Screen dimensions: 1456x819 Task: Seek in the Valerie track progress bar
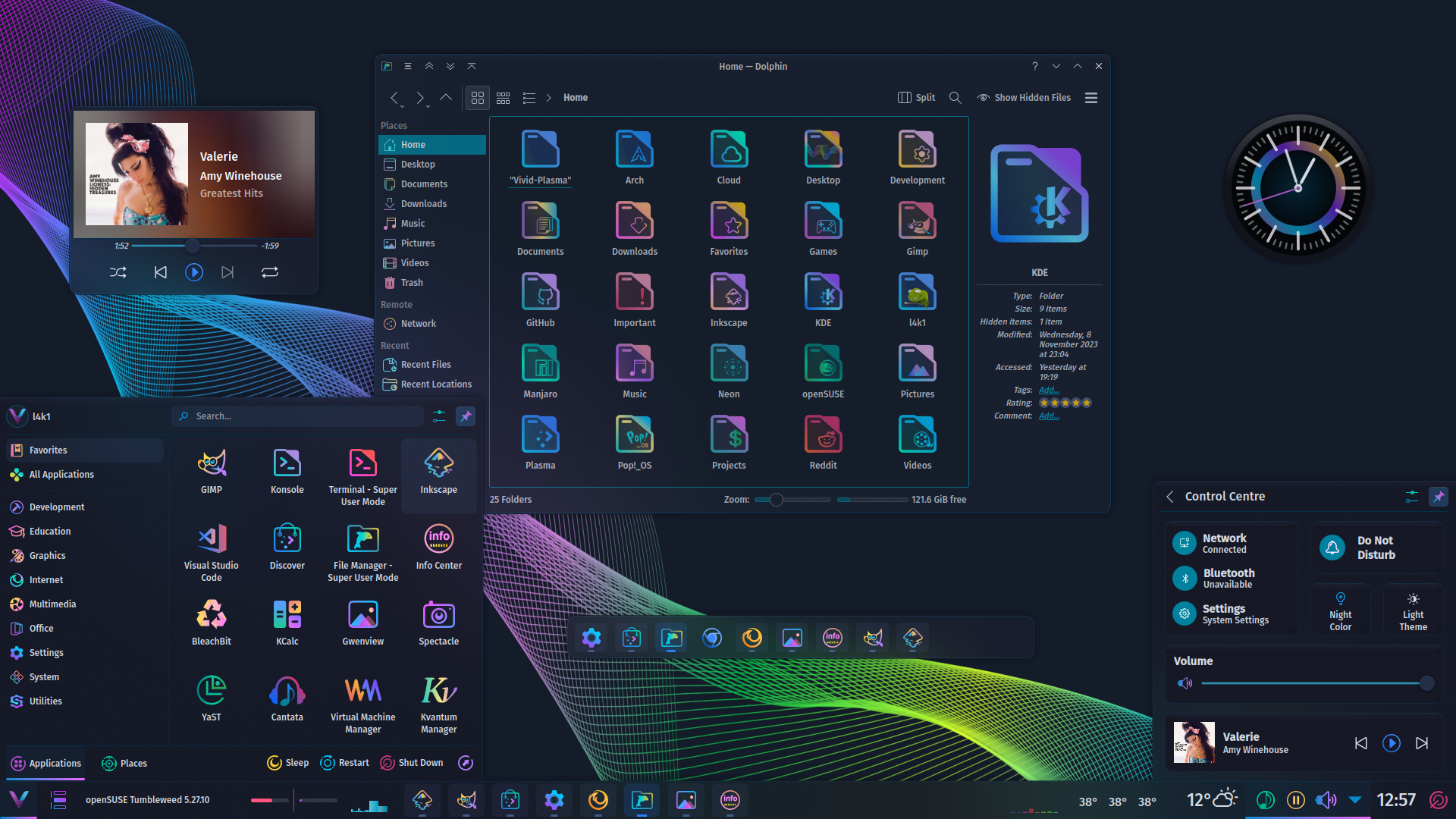click(x=194, y=246)
